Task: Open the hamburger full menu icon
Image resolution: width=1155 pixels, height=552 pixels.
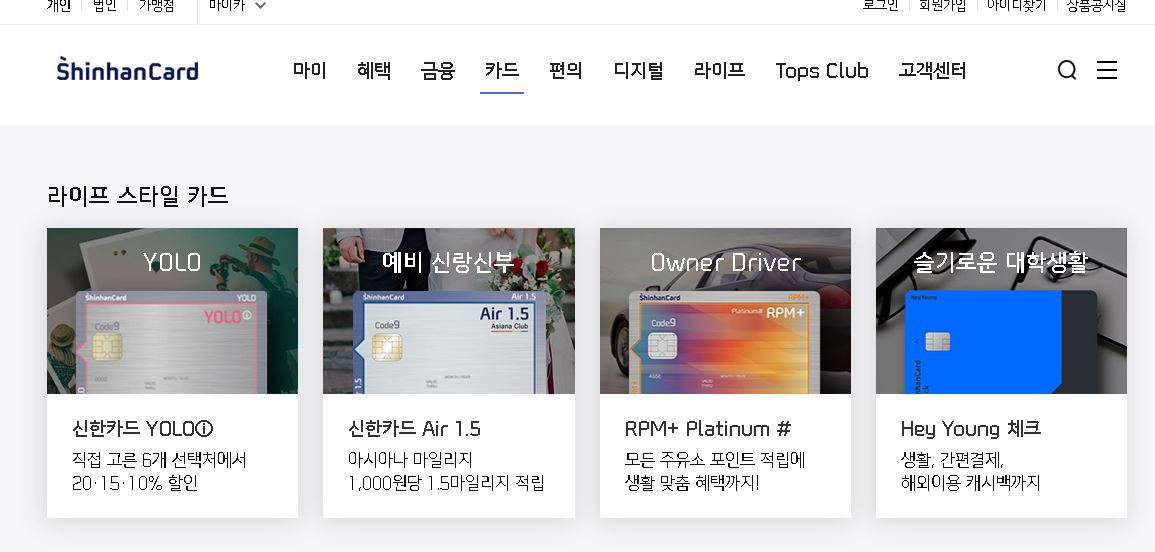Action: [x=1106, y=70]
